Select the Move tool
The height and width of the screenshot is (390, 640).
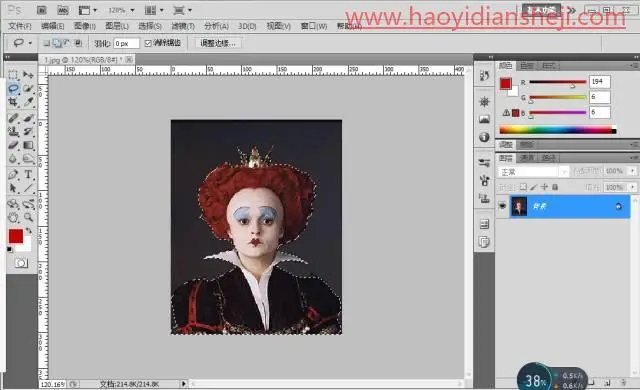pyautogui.click(x=28, y=75)
